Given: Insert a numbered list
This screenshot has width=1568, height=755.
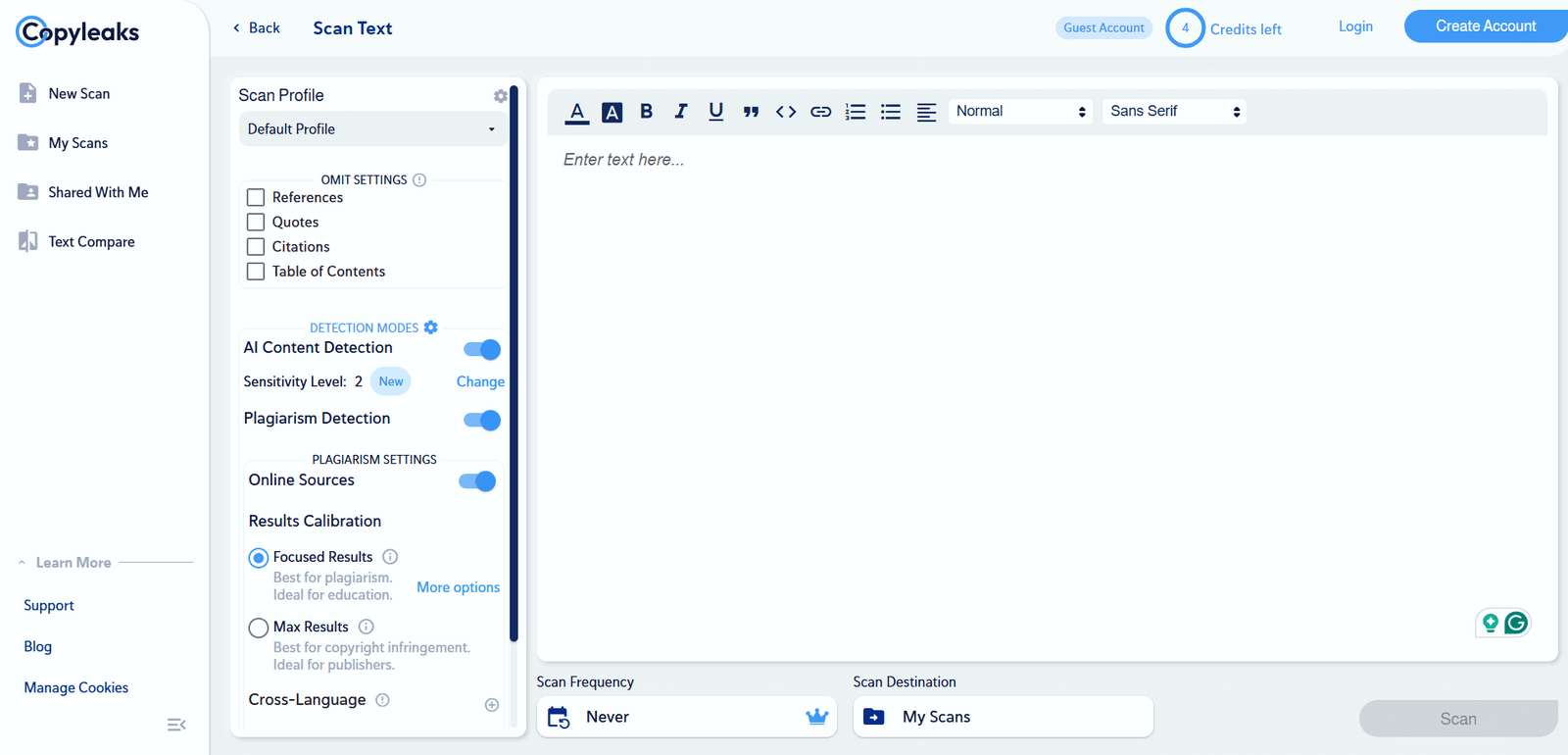Looking at the screenshot, I should (856, 112).
